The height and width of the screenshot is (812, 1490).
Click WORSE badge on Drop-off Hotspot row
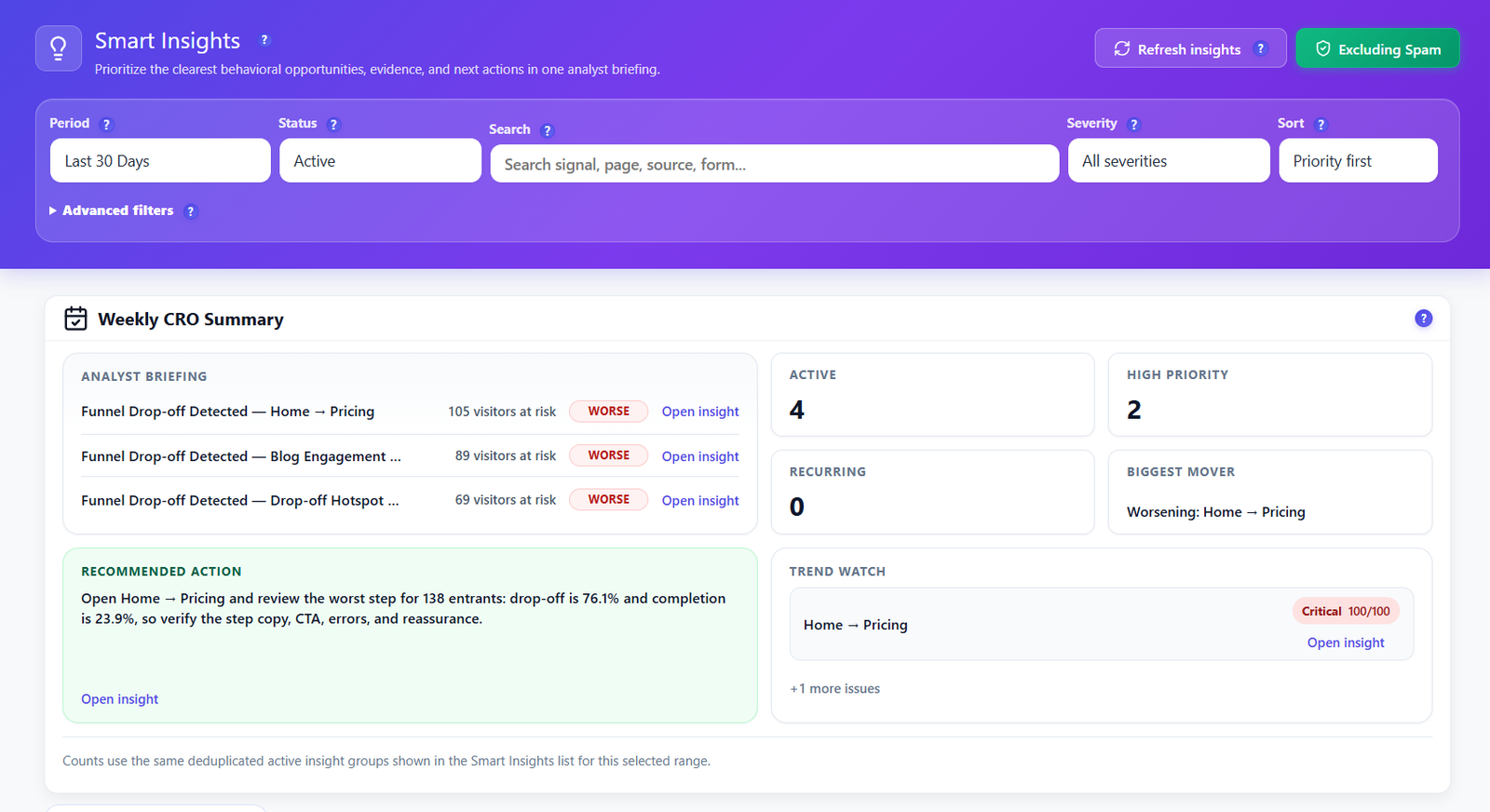609,499
